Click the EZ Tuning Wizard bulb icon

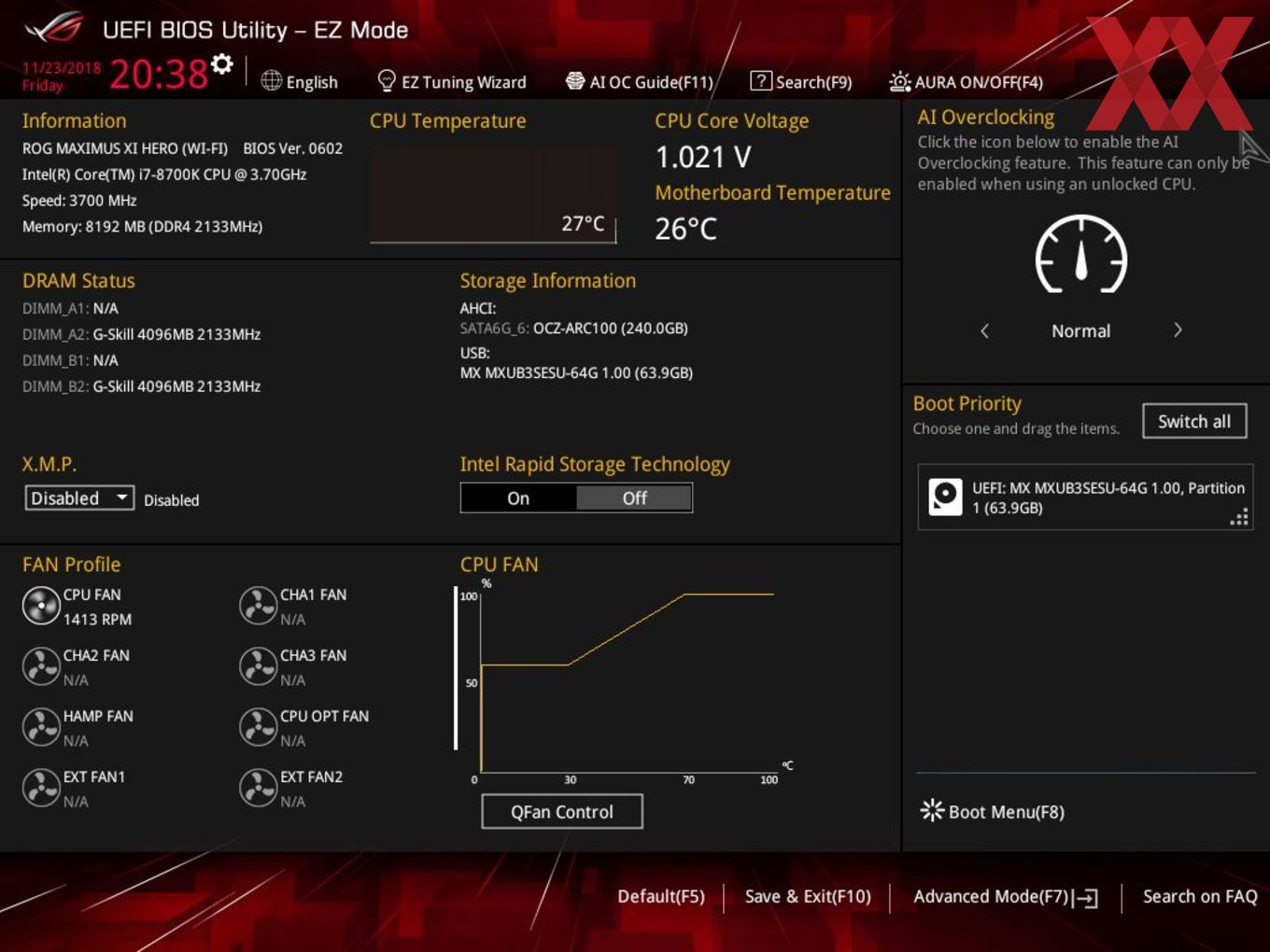[387, 81]
